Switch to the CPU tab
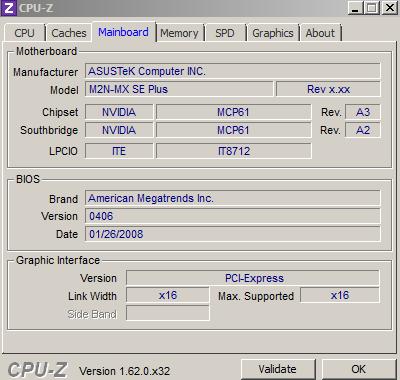The width and height of the screenshot is (400, 380). 25,33
